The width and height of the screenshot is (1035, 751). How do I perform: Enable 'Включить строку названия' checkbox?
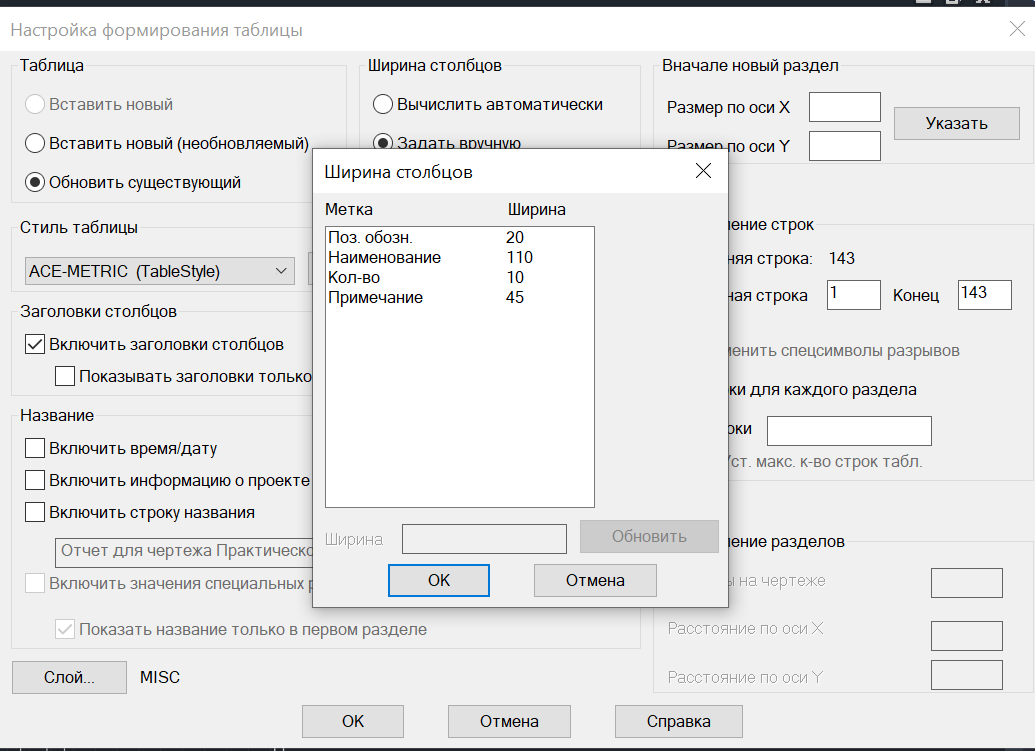click(34, 512)
